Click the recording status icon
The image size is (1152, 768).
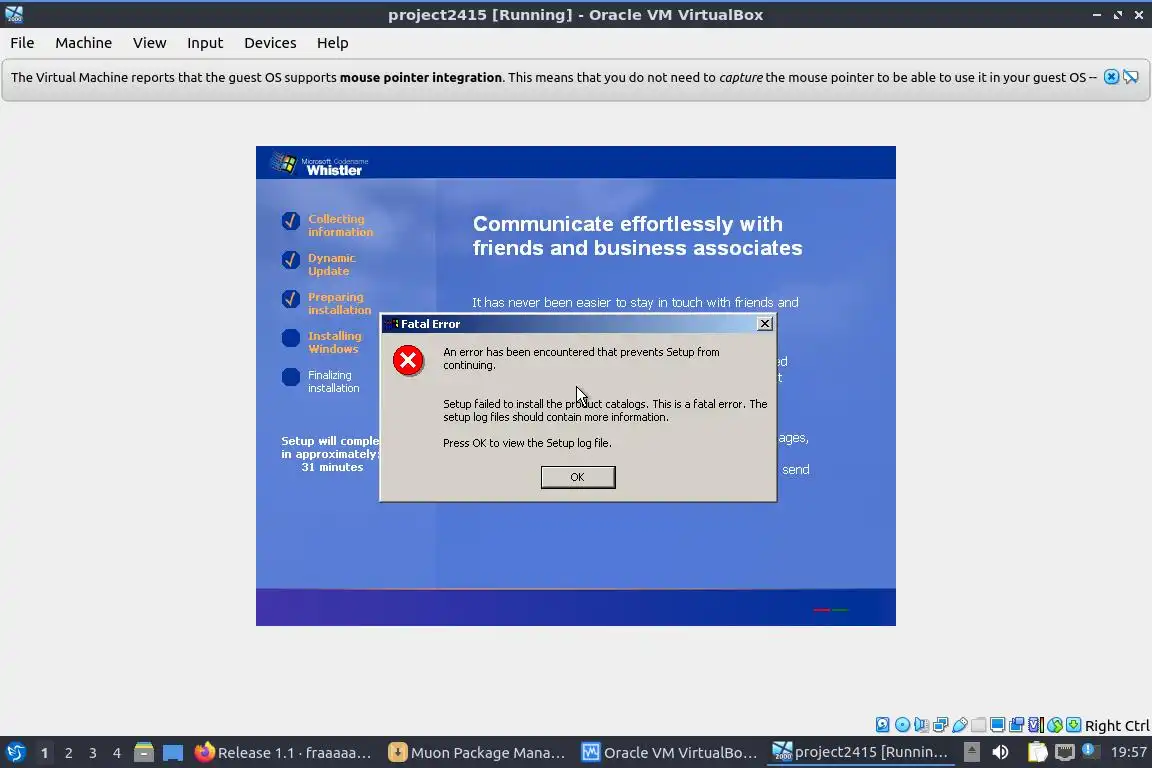(1016, 725)
